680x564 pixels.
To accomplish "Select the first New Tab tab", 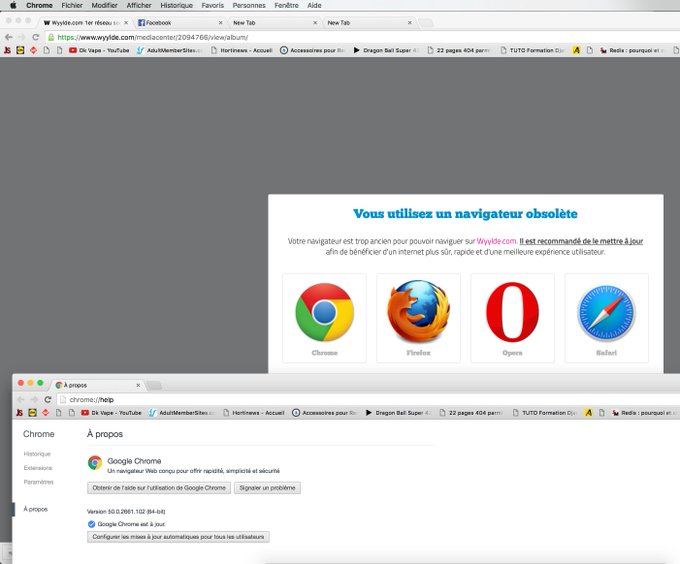I will click(x=273, y=23).
